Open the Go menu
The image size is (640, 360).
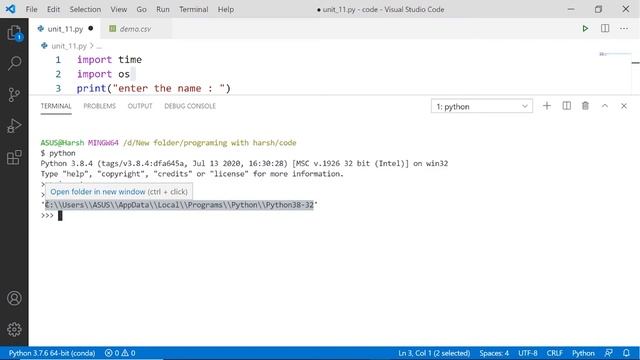tap(141, 9)
